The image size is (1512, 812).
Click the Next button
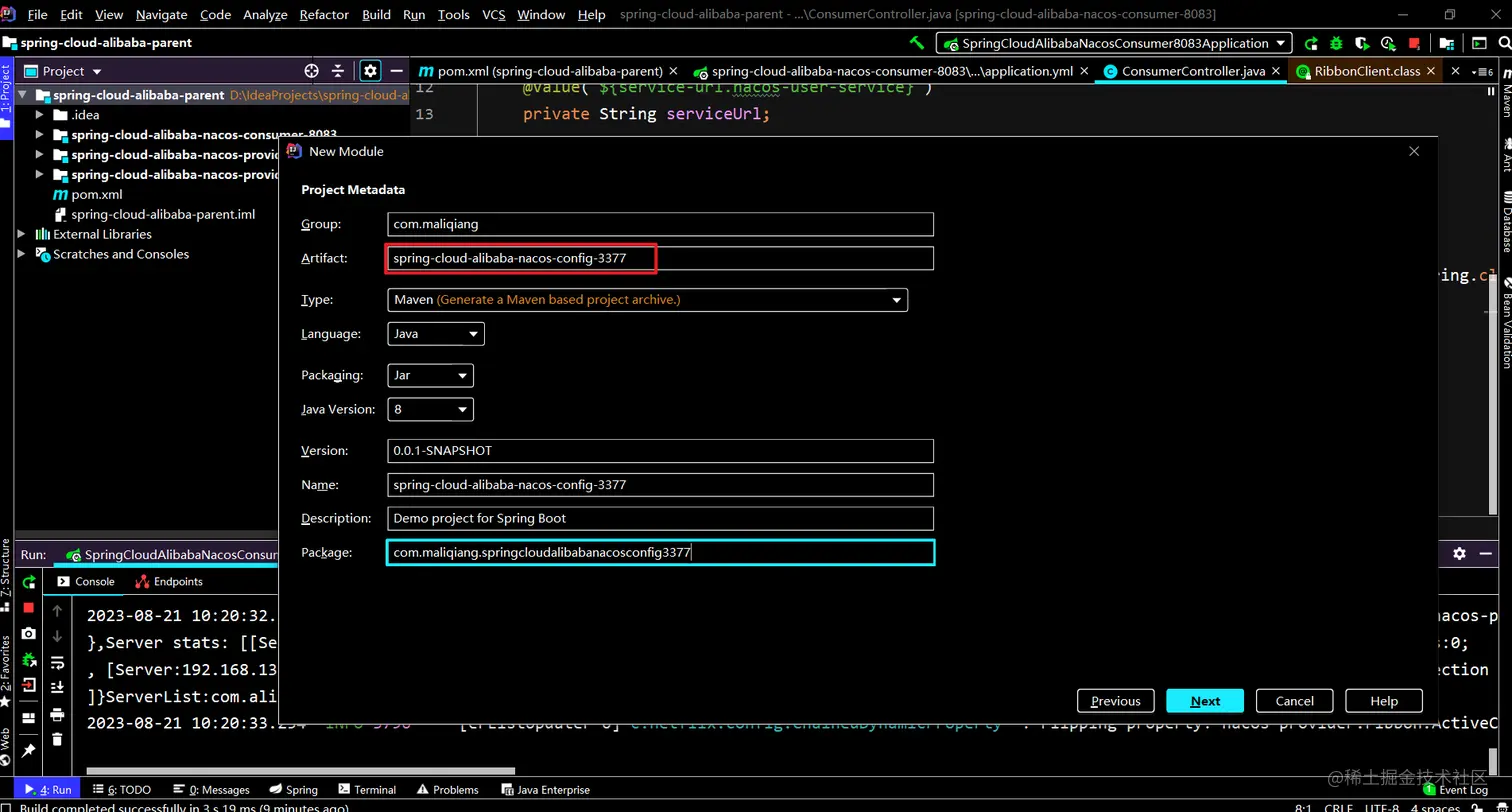(1205, 701)
